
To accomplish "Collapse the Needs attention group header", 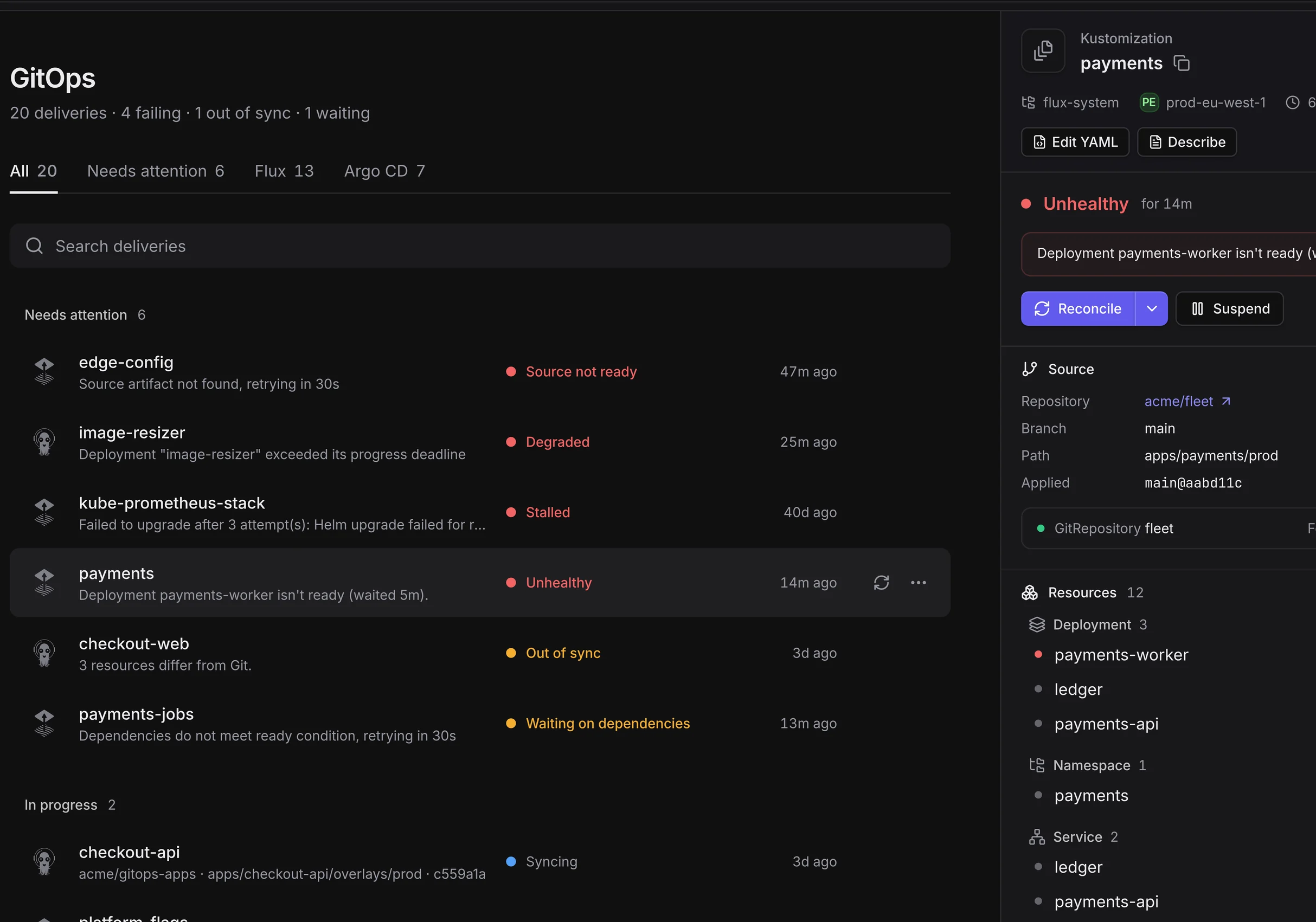I will click(x=85, y=314).
